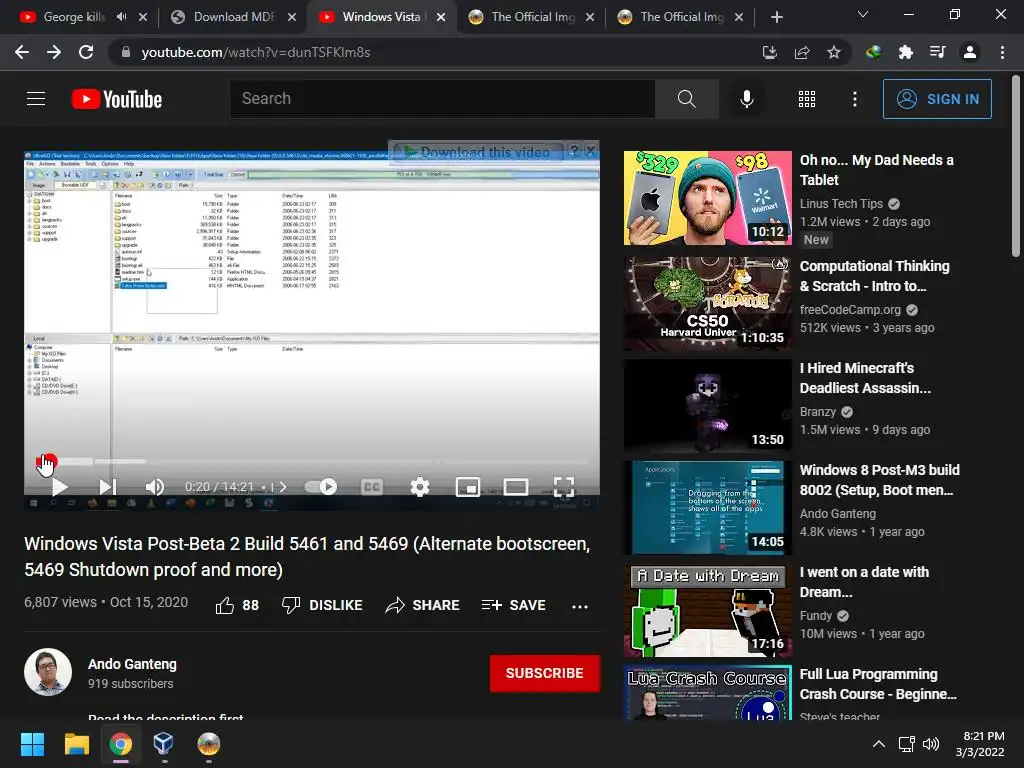Image resolution: width=1024 pixels, height=768 pixels.
Task: Open YouTube settings three-dot menu
Action: (x=854, y=99)
